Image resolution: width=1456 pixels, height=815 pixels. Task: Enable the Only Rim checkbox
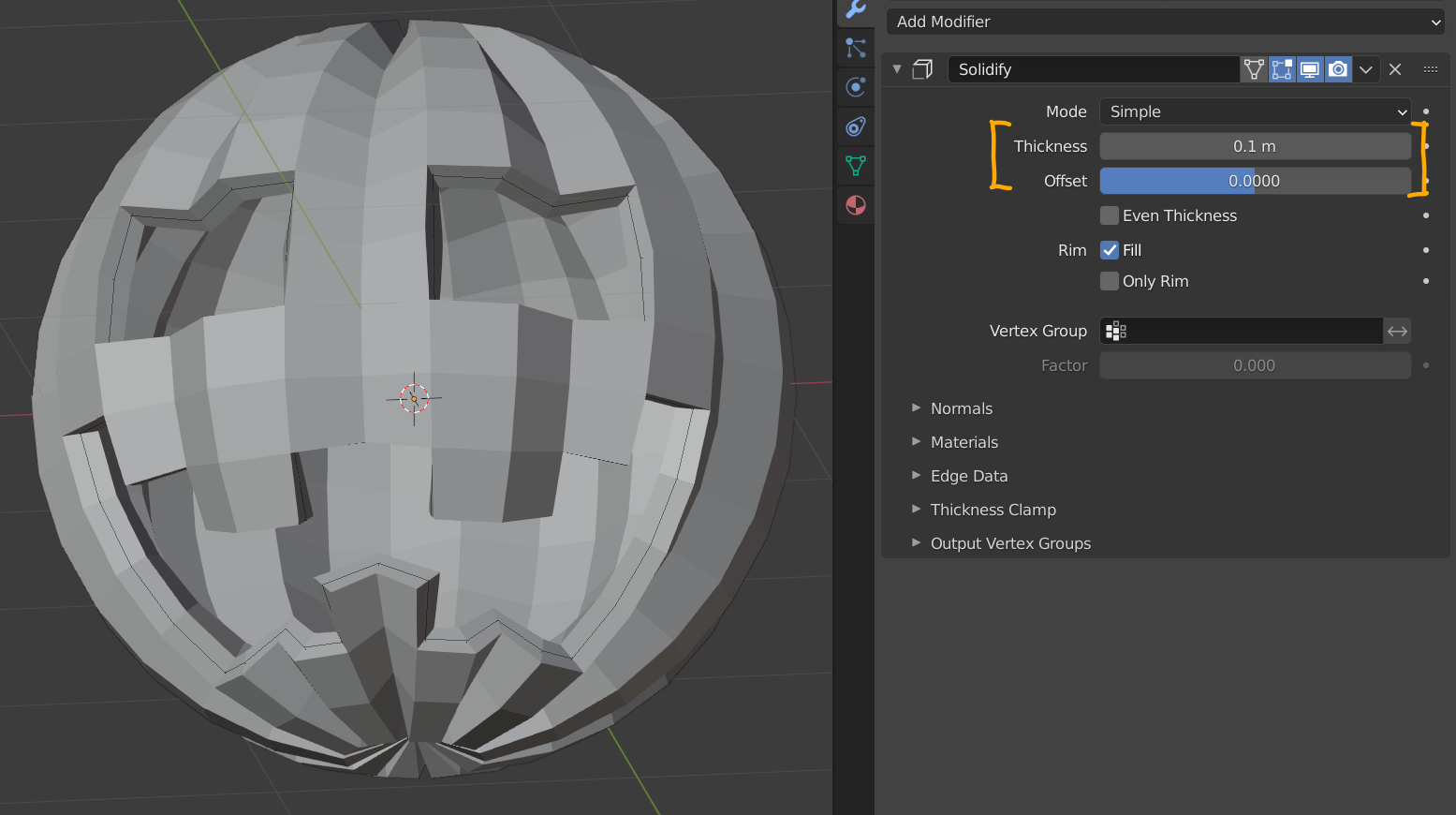(x=1109, y=281)
